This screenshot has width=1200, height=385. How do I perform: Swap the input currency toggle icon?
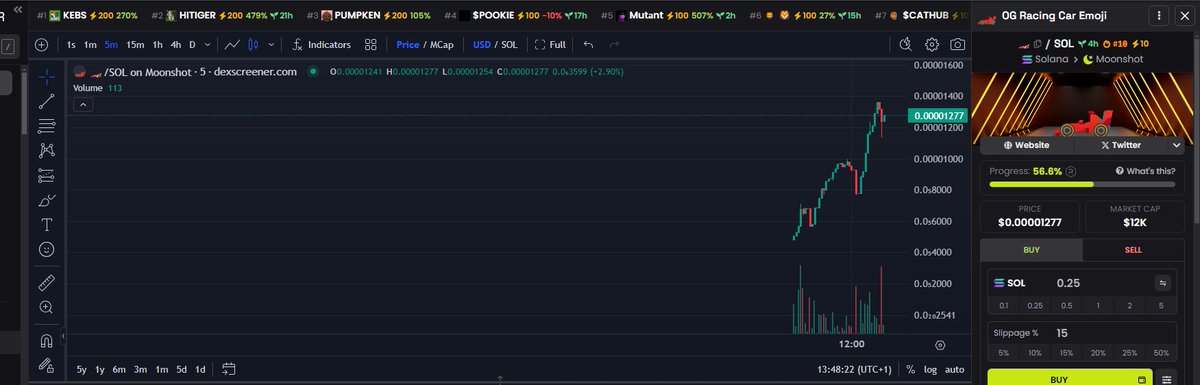1162,283
